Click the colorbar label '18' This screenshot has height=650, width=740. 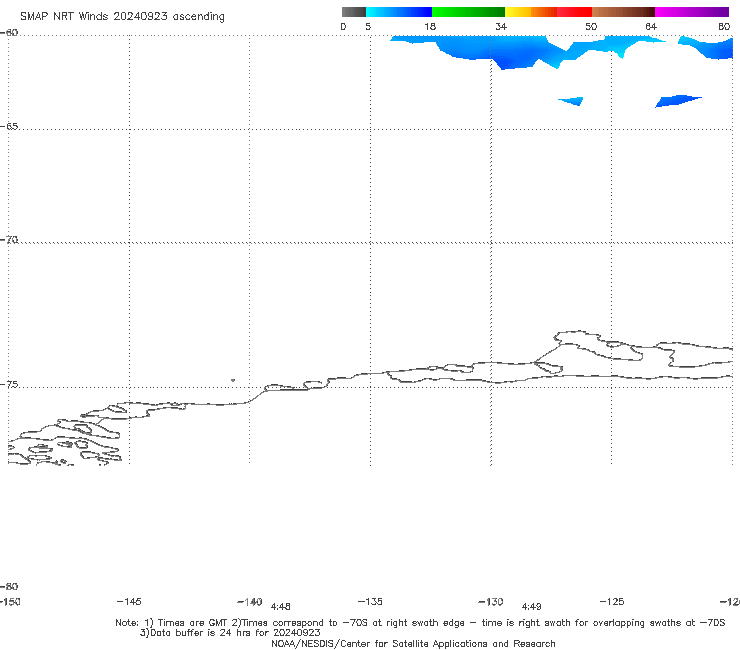pyautogui.click(x=430, y=27)
